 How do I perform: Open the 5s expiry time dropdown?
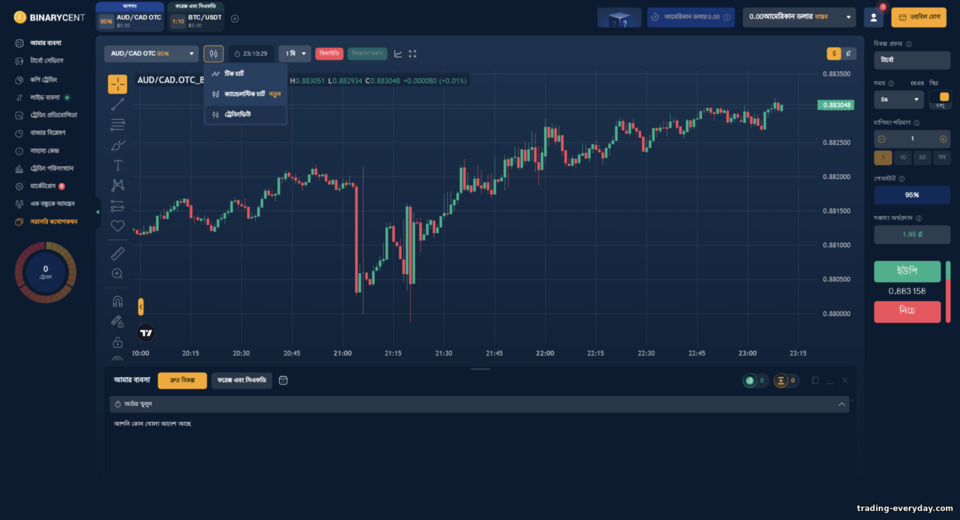click(x=898, y=99)
